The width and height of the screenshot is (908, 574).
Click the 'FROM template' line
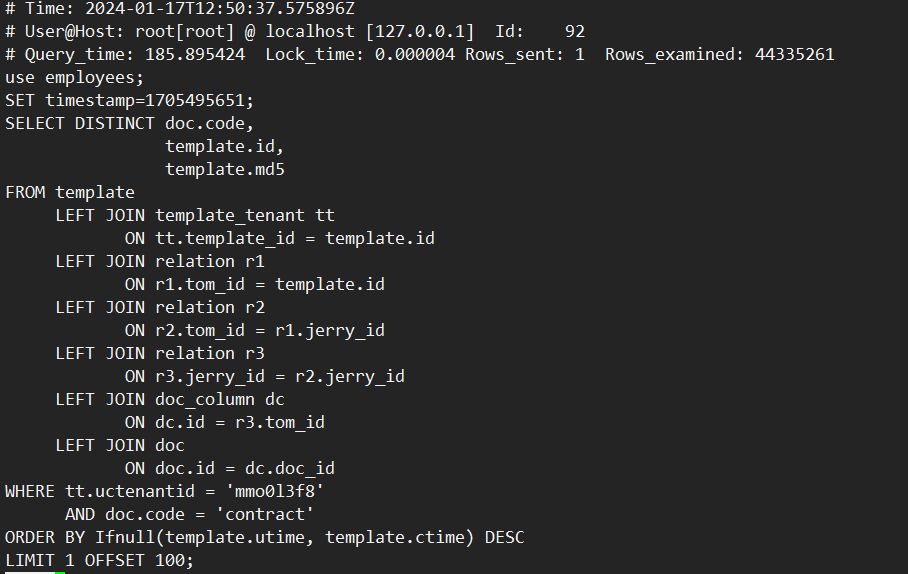[70, 192]
